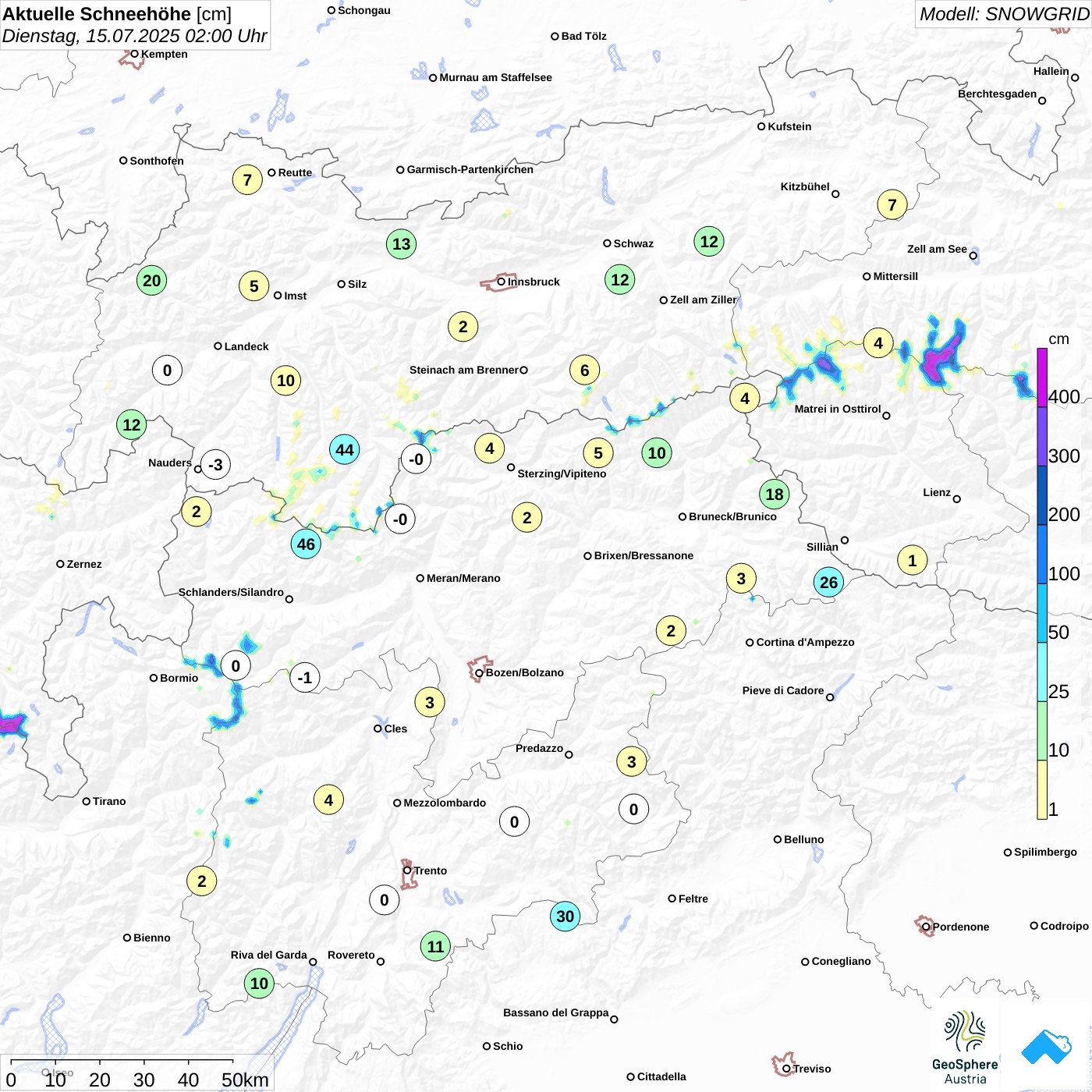Click the 0 marker south of Landeck

click(167, 370)
